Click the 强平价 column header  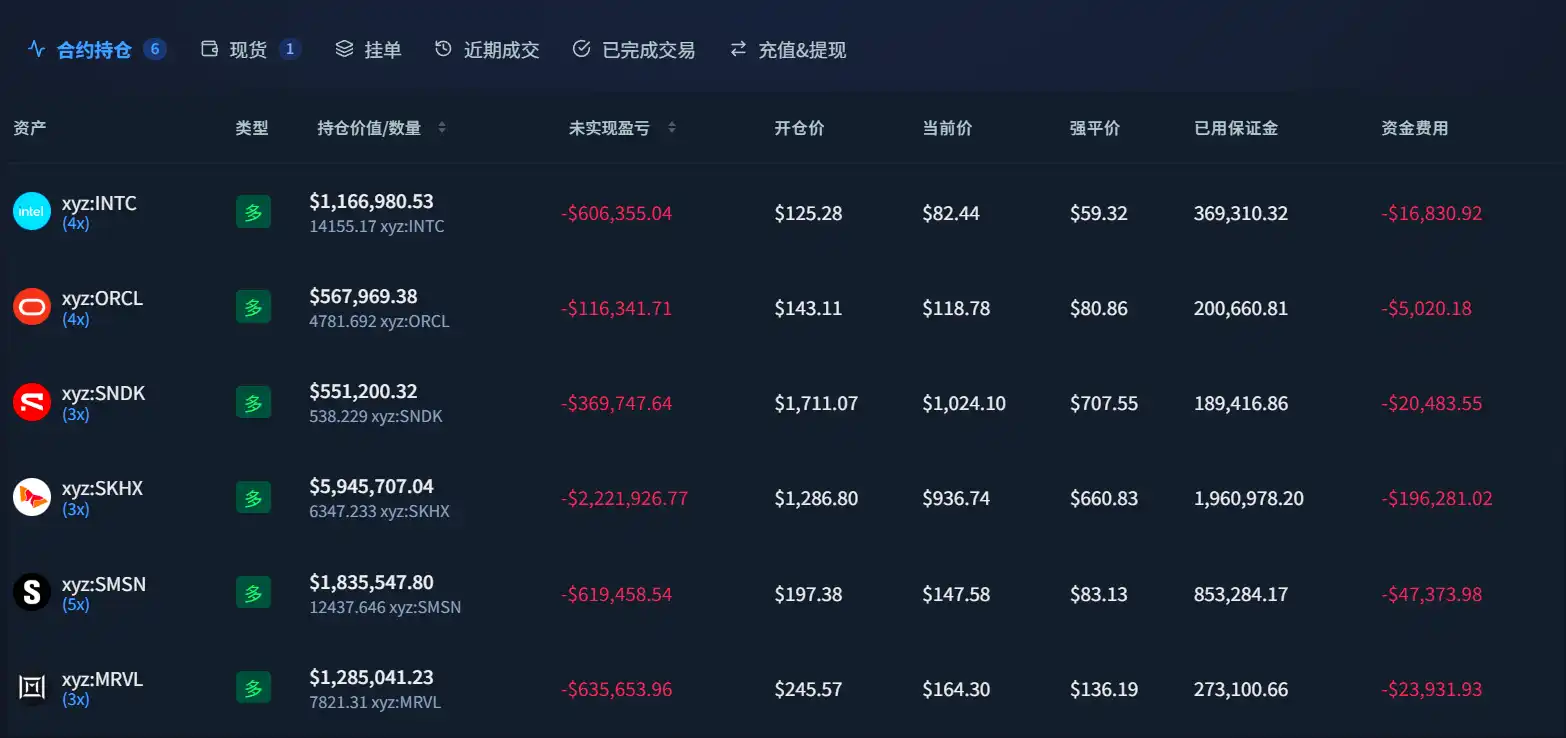pos(1094,128)
